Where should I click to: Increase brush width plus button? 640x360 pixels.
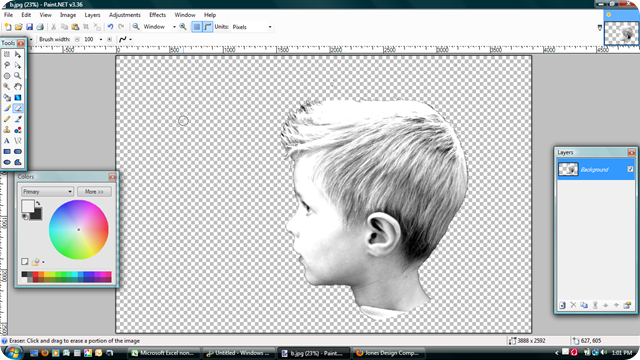(109, 40)
